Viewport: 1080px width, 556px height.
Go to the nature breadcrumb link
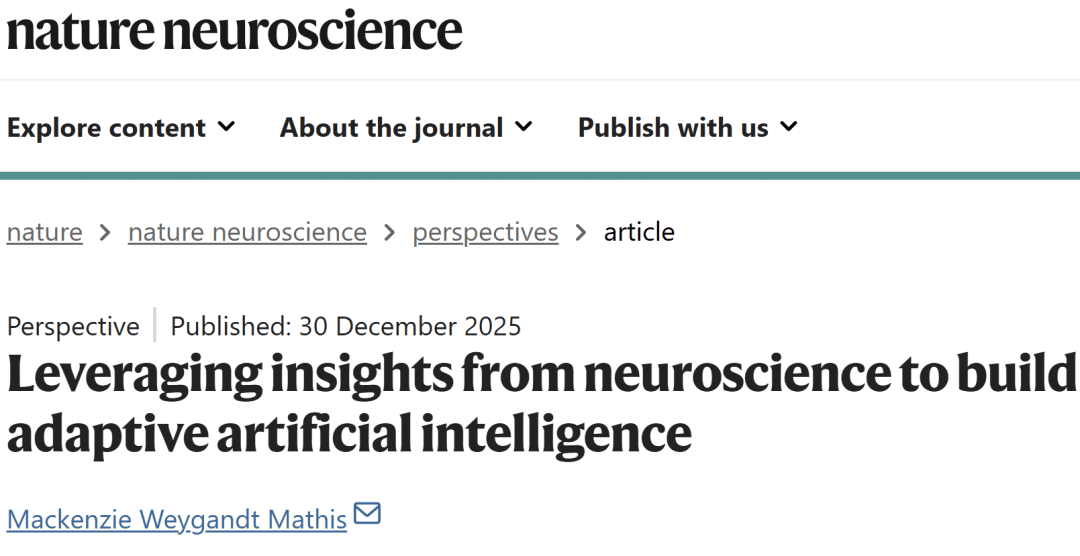pos(45,232)
